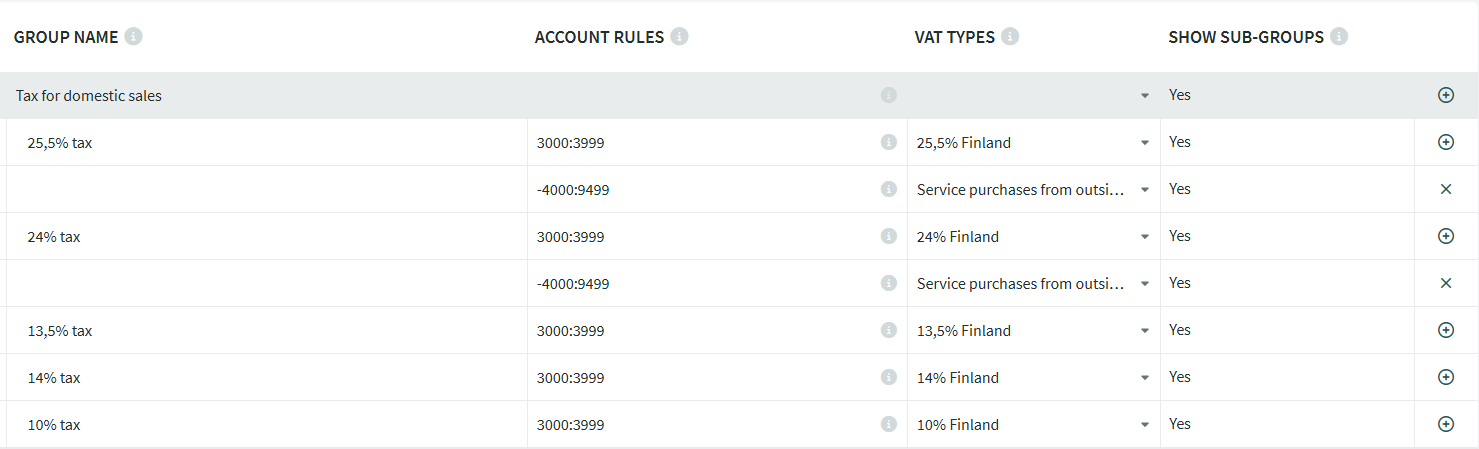Viewport: 1479px width, 449px height.
Task: Open VAT dropdown for Tax for domestic sales
Action: click(x=1144, y=96)
